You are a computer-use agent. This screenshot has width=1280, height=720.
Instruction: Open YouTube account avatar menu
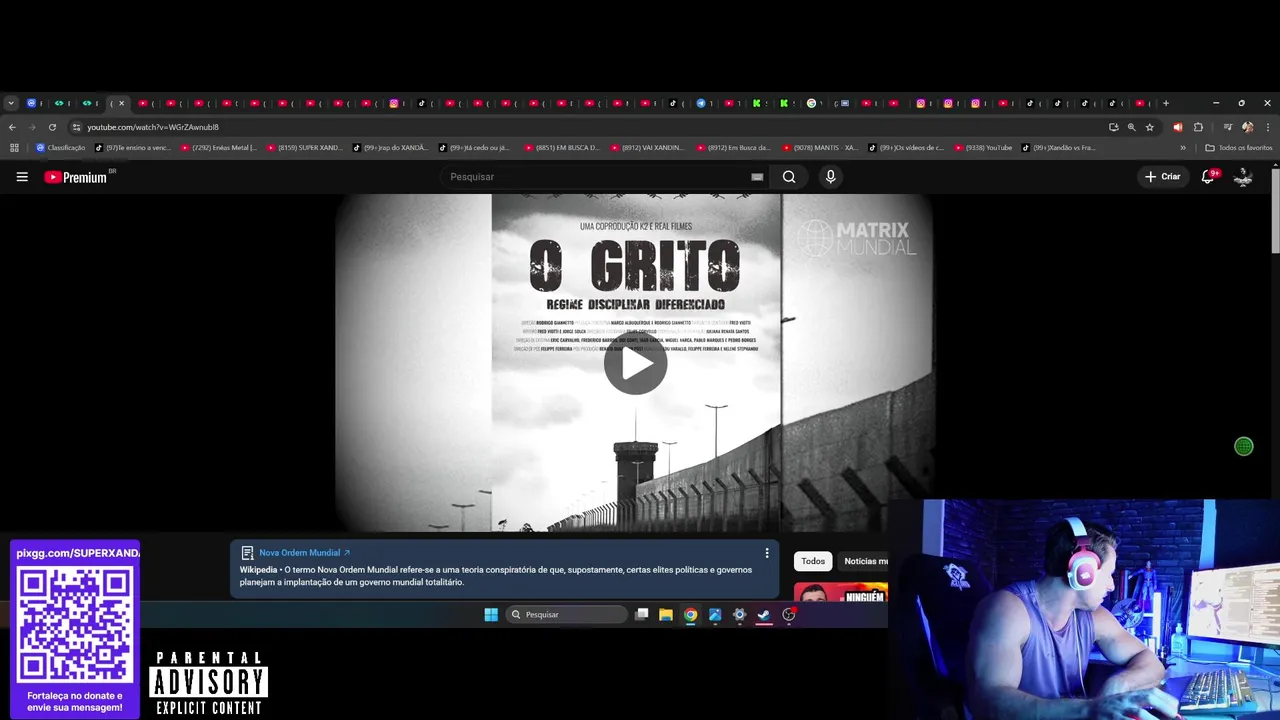[1243, 177]
